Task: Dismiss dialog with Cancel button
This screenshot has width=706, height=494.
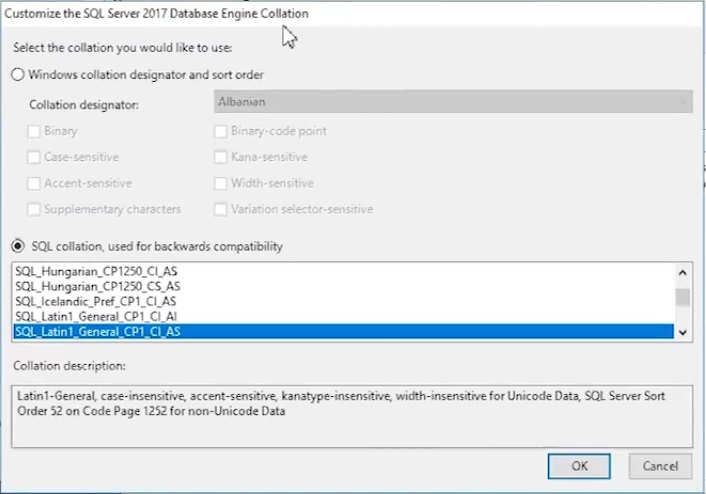Action: pyautogui.click(x=660, y=466)
